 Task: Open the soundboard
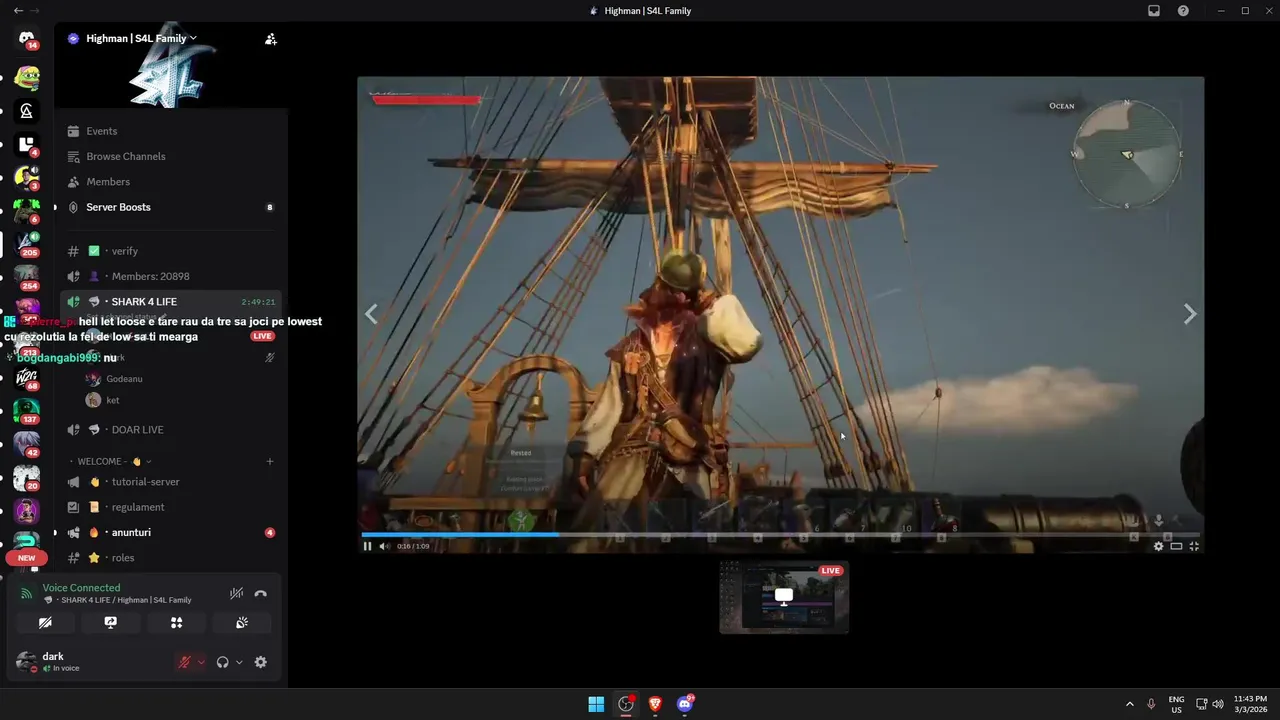pos(242,622)
